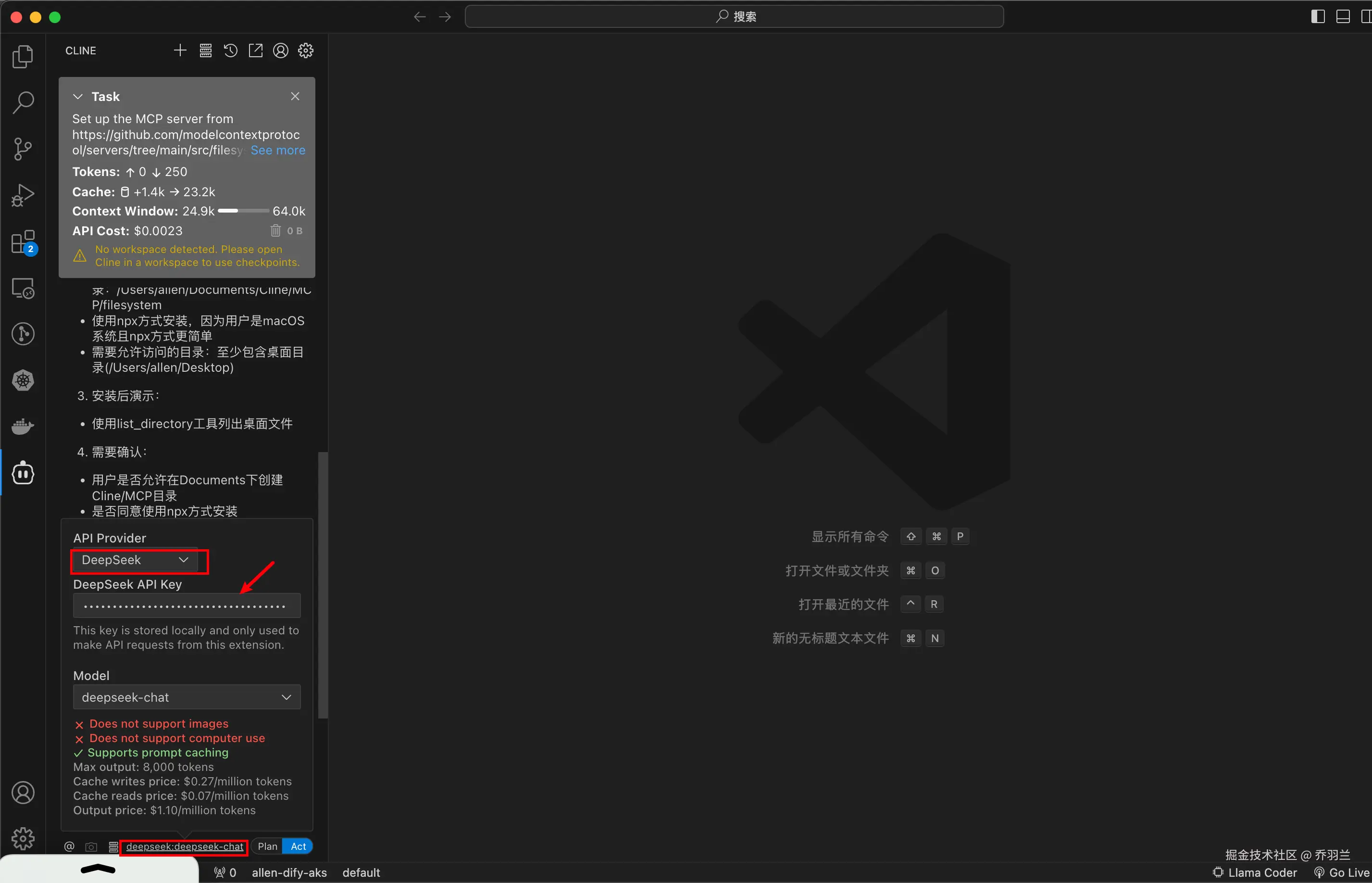The height and width of the screenshot is (883, 1372).
Task: Click deepseek:deepseek-chat model selector link
Action: pyautogui.click(x=185, y=846)
